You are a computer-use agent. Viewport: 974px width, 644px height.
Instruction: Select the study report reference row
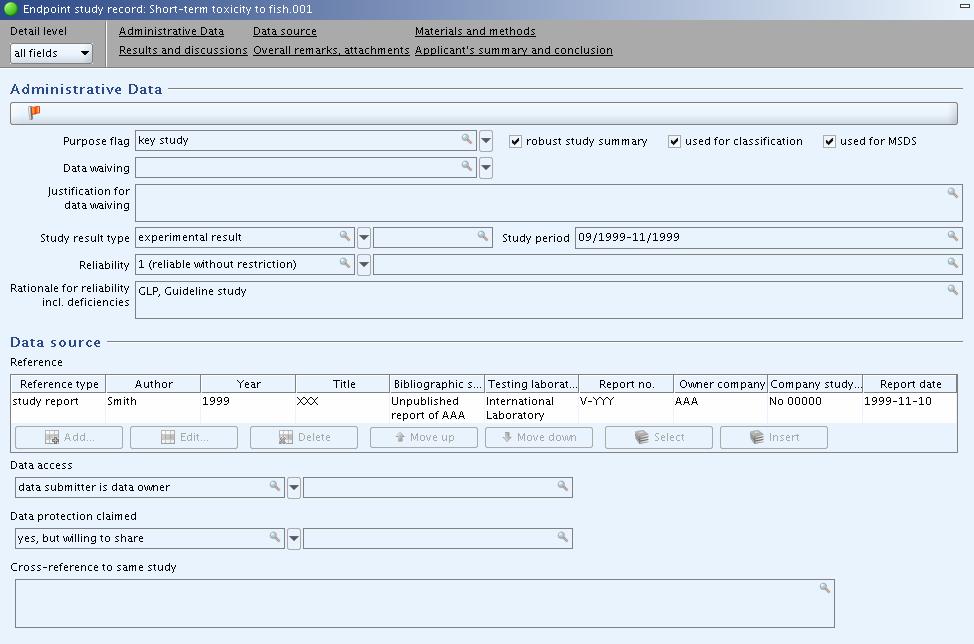(x=484, y=408)
